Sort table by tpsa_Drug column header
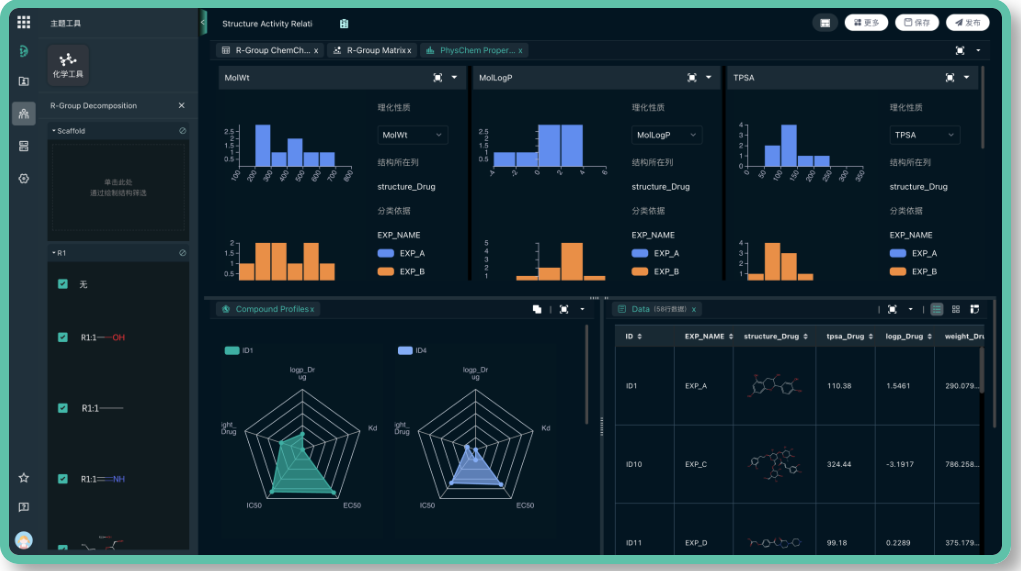 [845, 336]
